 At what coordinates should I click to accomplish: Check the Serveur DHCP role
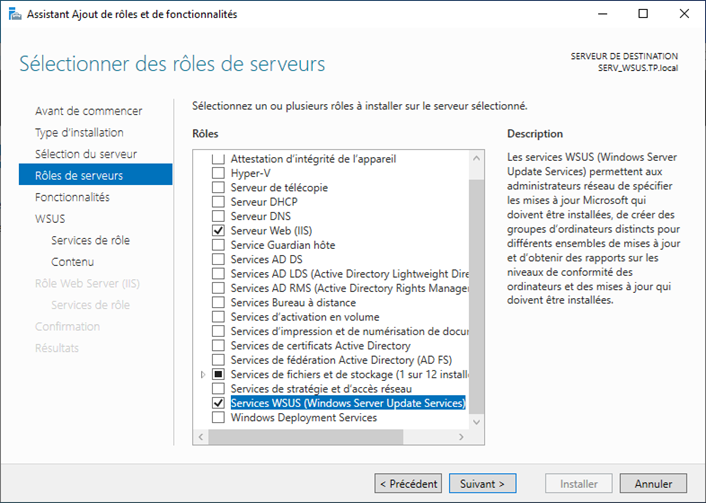[218, 202]
